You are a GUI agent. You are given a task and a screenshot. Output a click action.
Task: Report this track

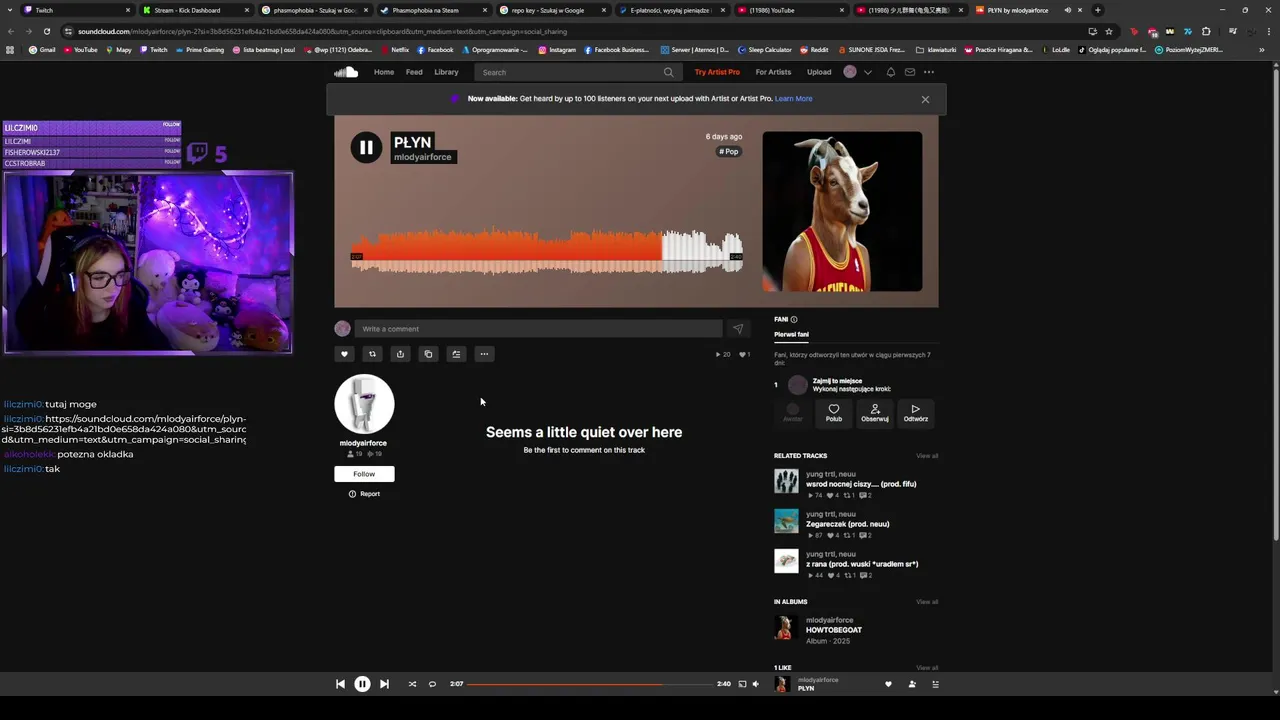pyautogui.click(x=364, y=494)
